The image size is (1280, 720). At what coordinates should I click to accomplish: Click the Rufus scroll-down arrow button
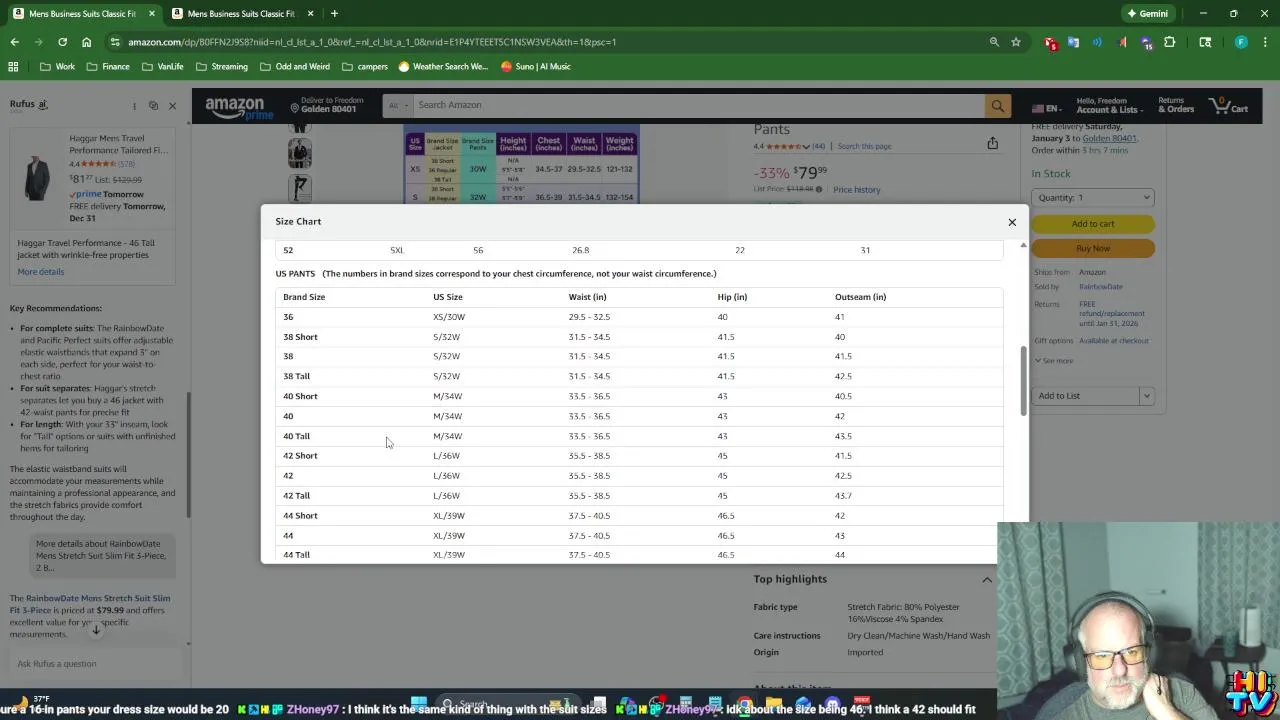(x=96, y=629)
